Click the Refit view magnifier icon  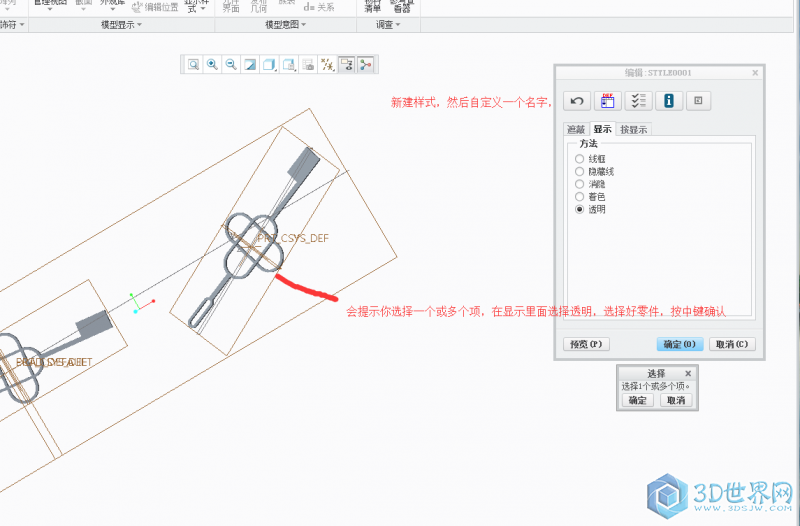pyautogui.click(x=193, y=64)
